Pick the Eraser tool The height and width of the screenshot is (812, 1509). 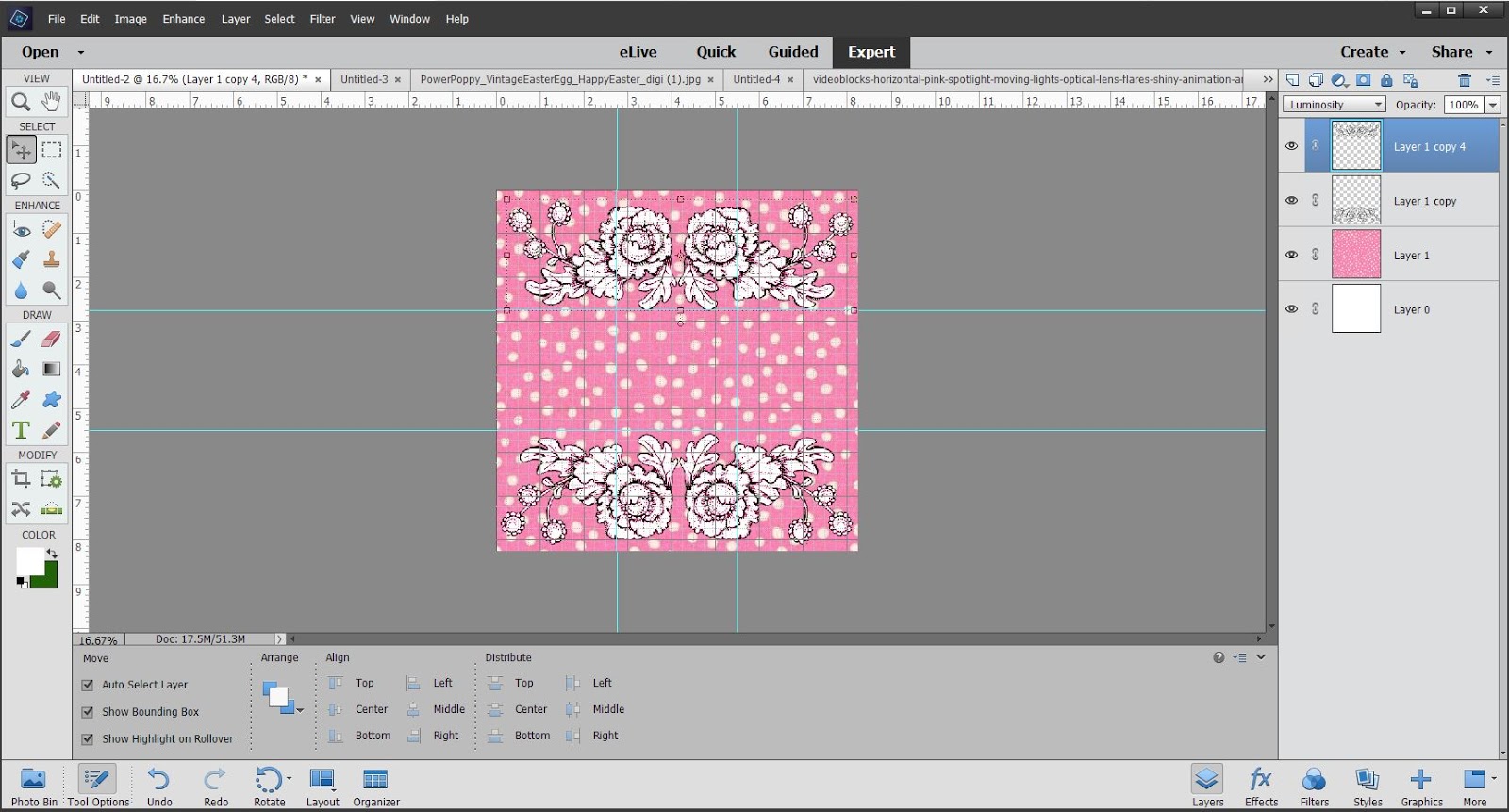[52, 339]
